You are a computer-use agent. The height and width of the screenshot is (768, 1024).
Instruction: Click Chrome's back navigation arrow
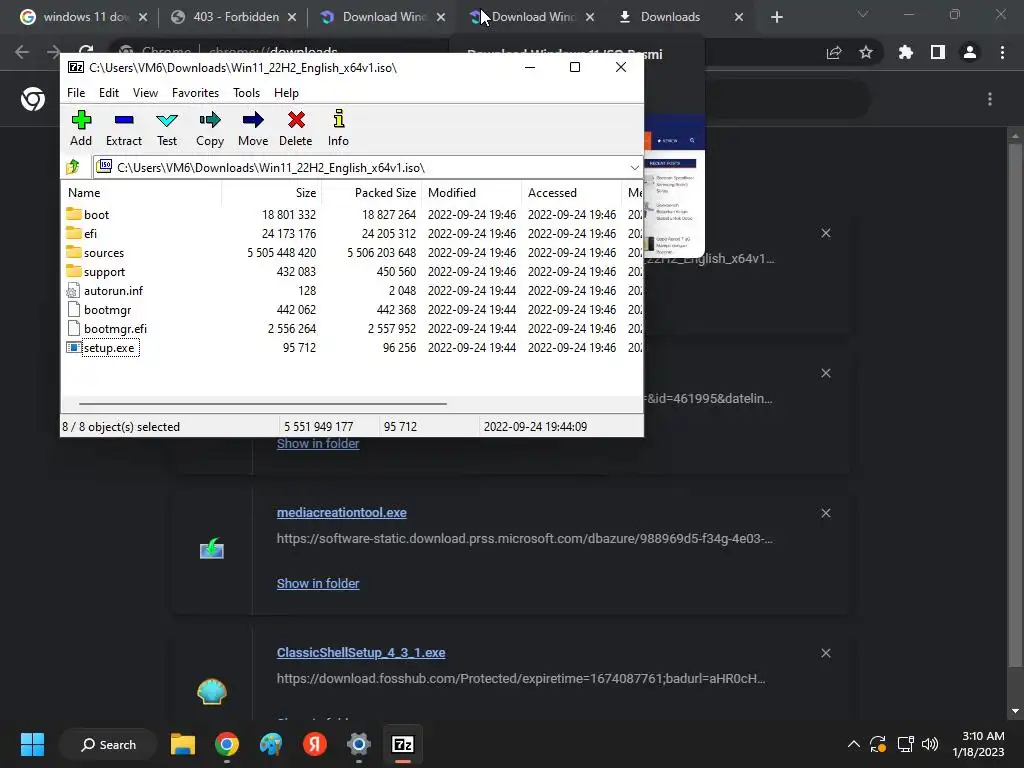[x=22, y=52]
